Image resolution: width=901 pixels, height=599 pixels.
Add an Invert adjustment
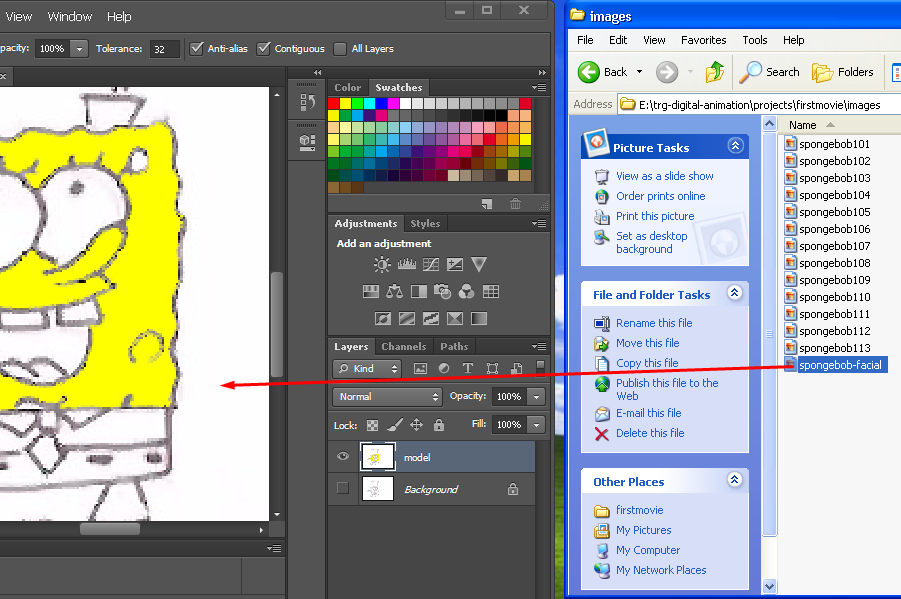click(x=383, y=318)
